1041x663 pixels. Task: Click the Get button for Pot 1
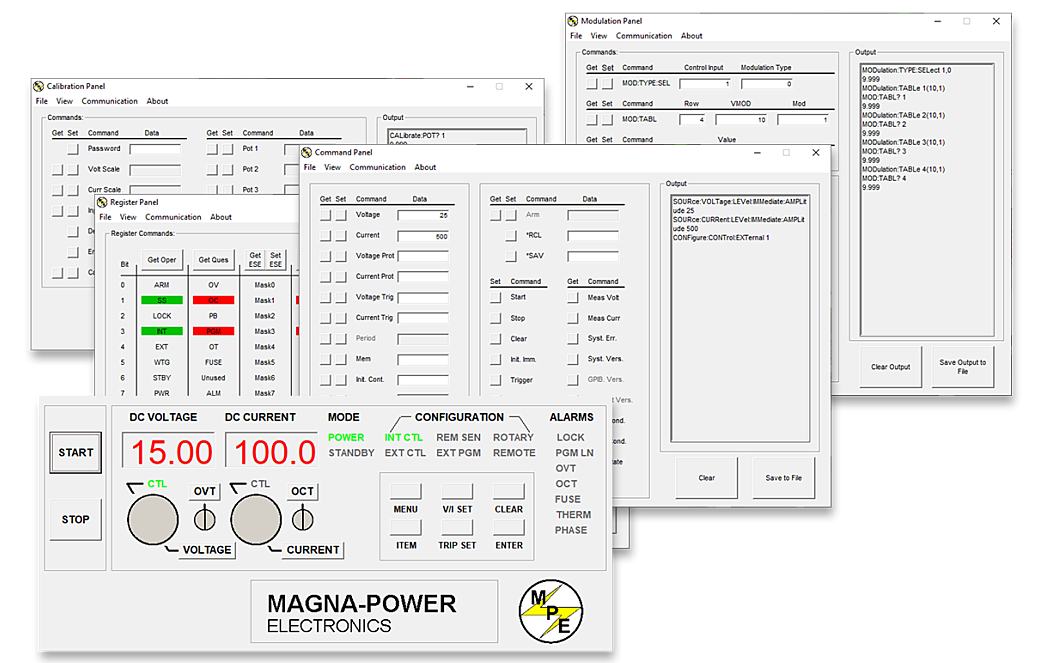click(212, 149)
